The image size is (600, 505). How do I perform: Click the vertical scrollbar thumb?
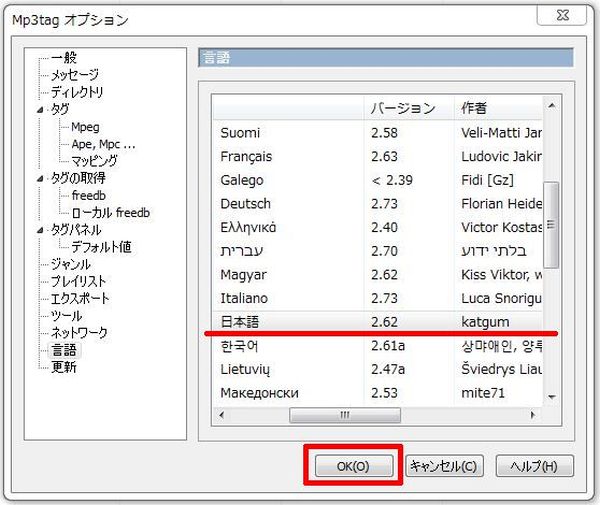[x=551, y=225]
